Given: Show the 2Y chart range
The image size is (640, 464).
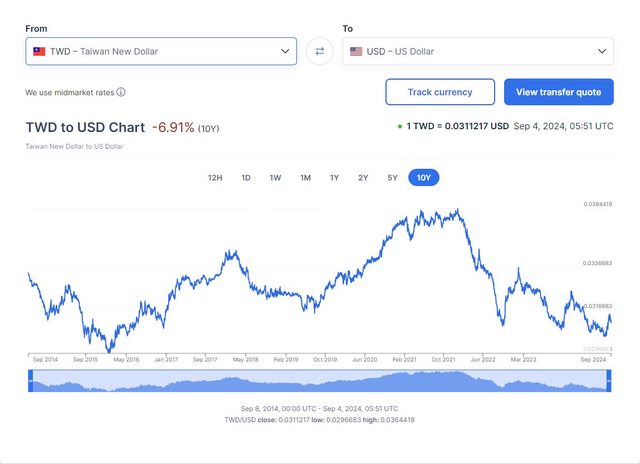Looking at the screenshot, I should pos(363,178).
